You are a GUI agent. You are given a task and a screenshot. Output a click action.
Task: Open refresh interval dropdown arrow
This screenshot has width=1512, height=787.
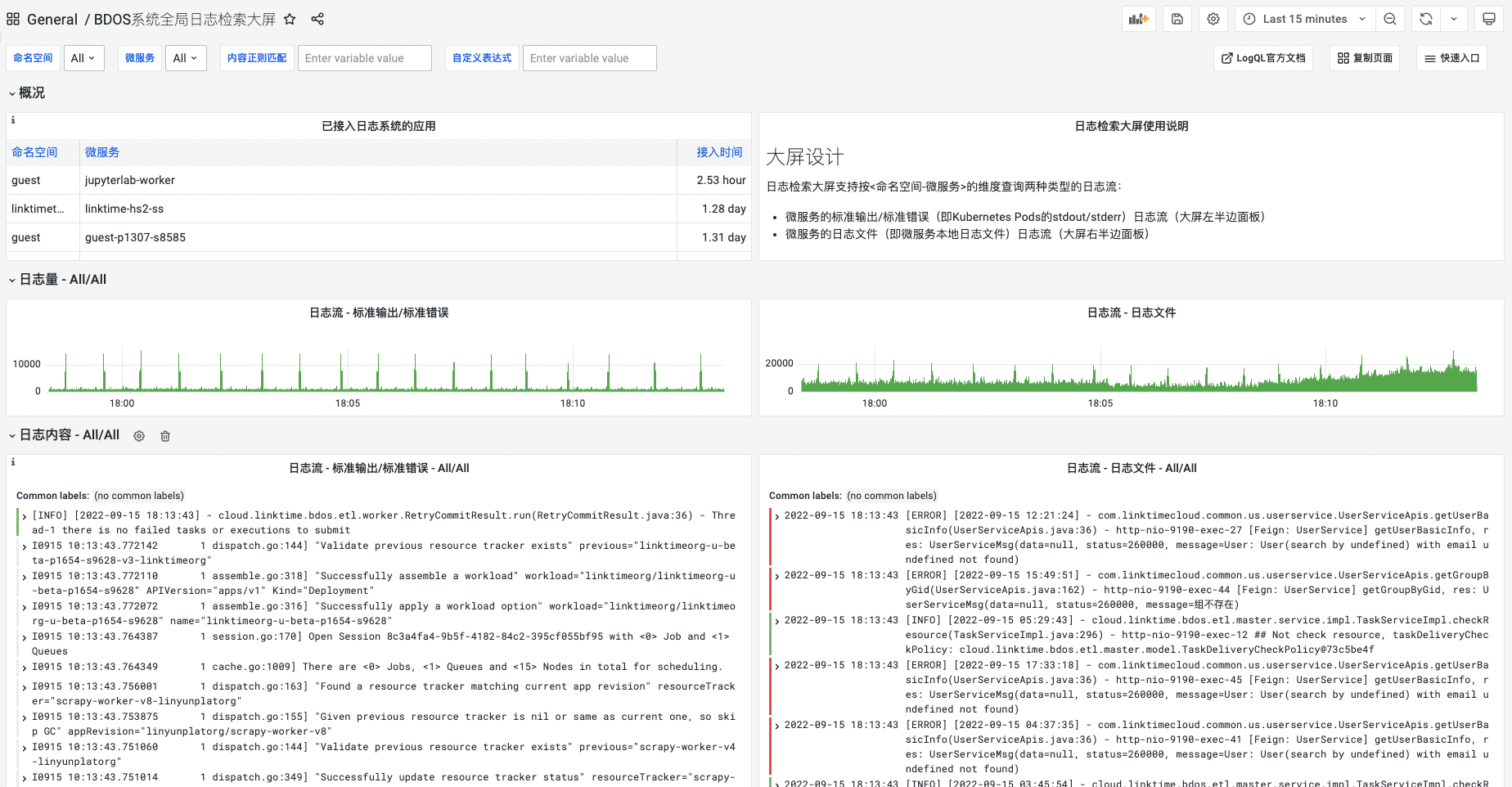1454,19
